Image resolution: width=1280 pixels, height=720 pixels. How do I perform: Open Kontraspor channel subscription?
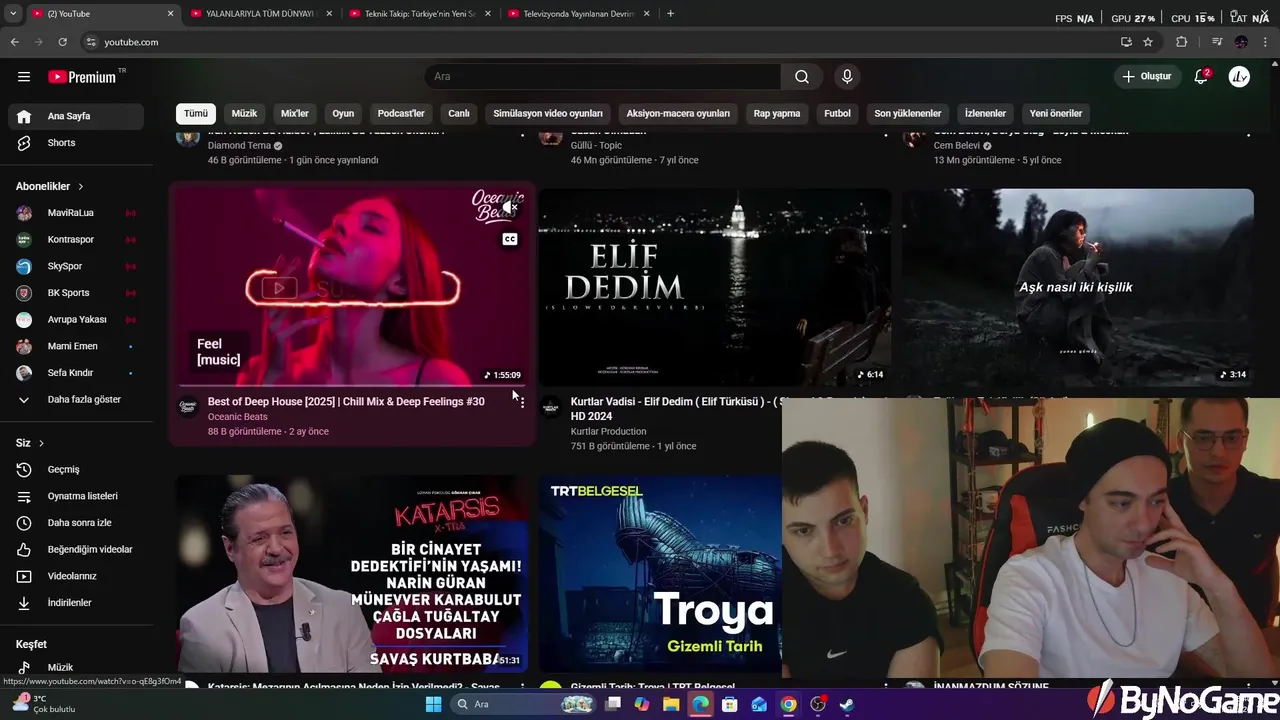click(76, 240)
